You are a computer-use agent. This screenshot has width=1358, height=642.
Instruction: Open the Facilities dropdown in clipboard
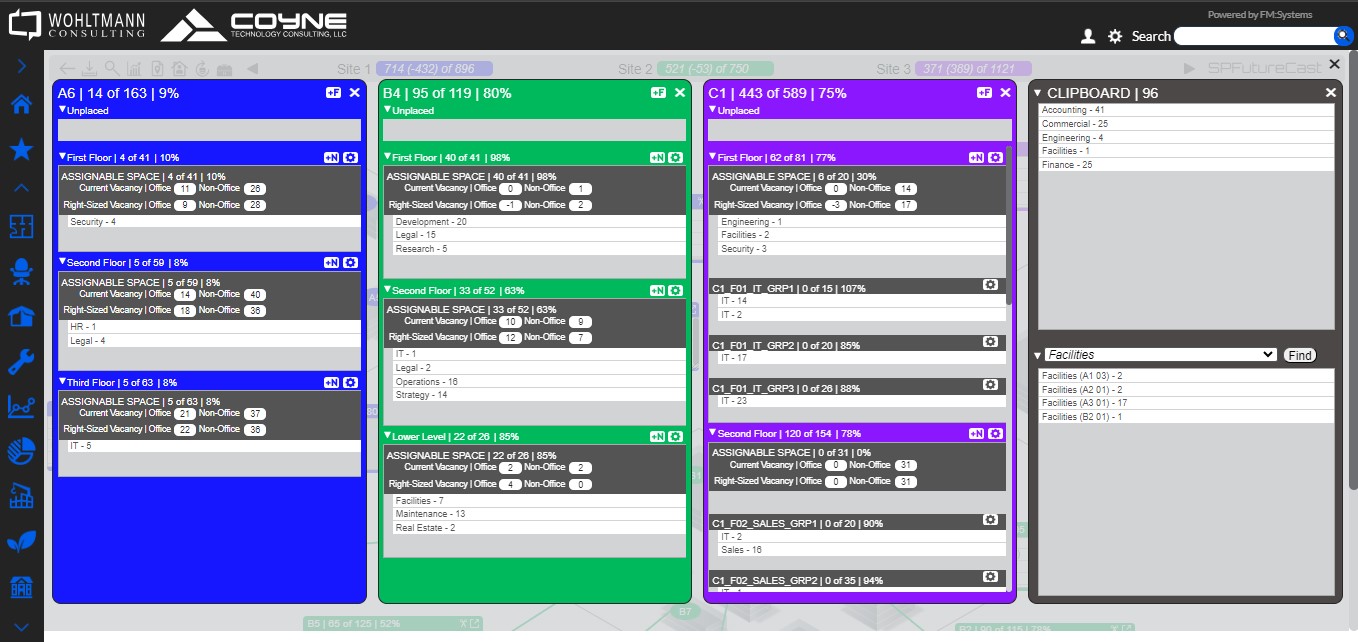[x=1160, y=355]
